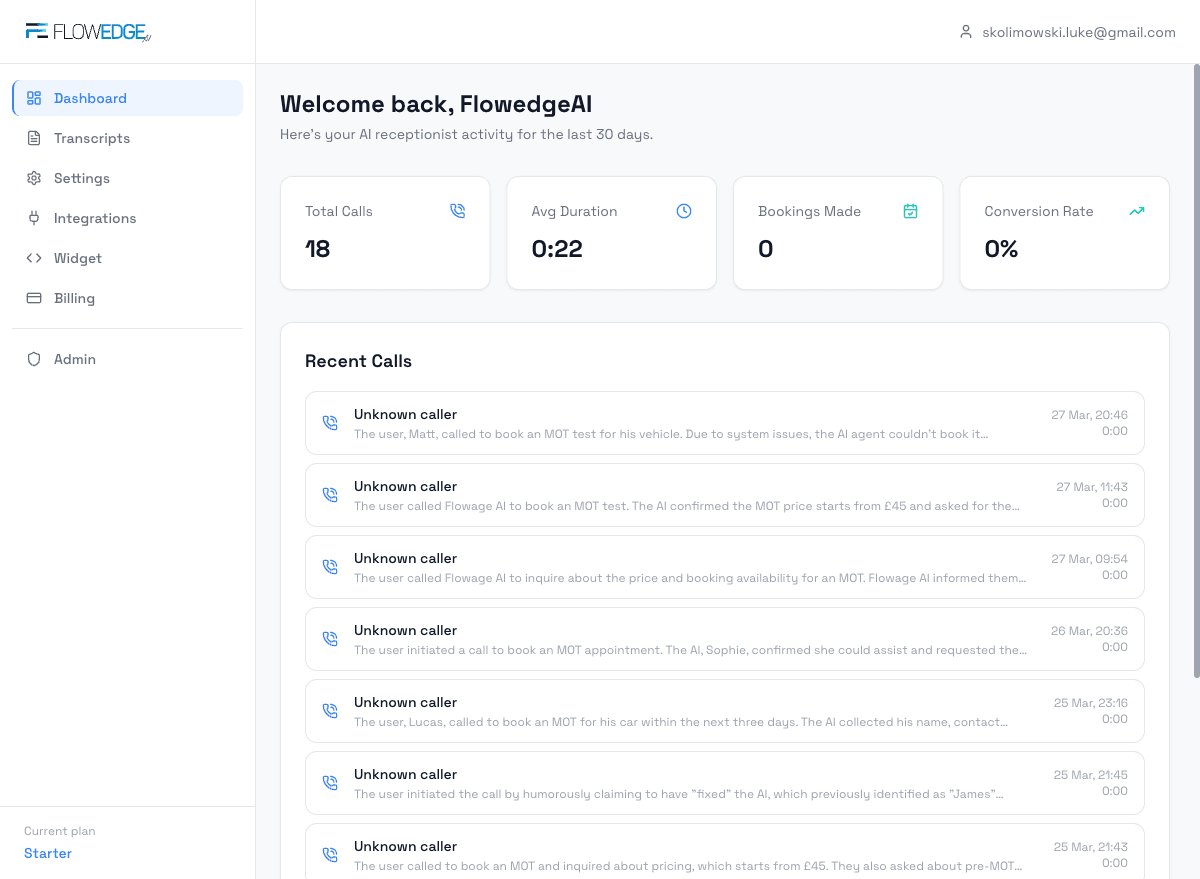This screenshot has height=879, width=1200.
Task: Open the Dashboard icon in sidebar
Action: pos(33,98)
